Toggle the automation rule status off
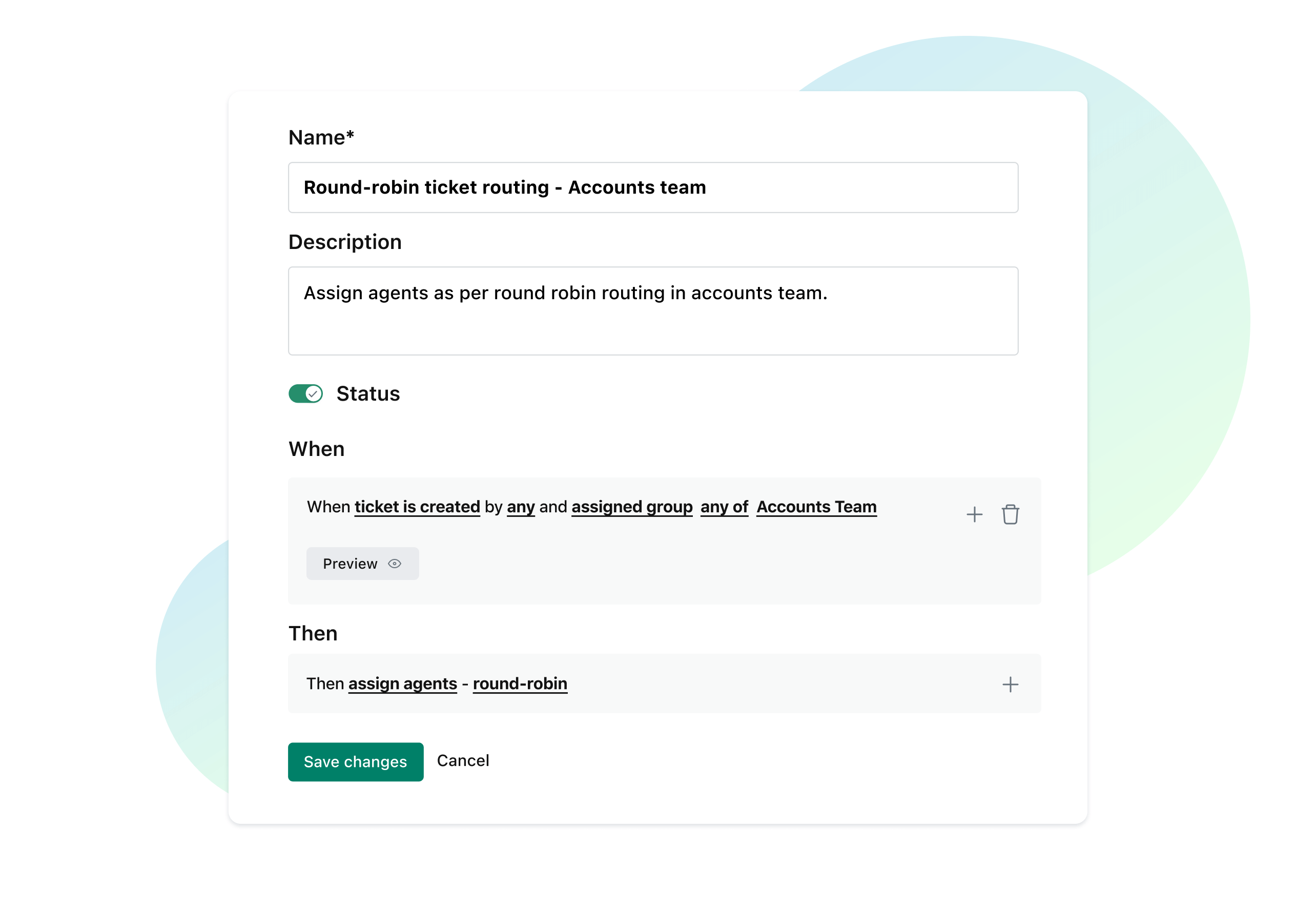 click(305, 393)
